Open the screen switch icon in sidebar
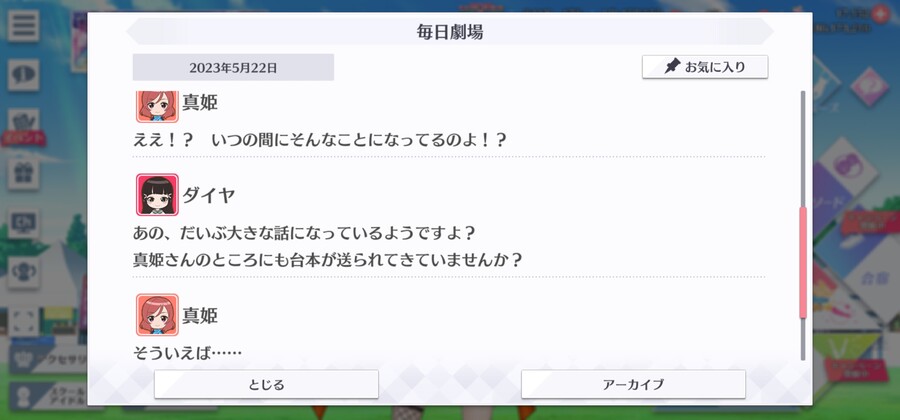Image resolution: width=900 pixels, height=420 pixels. pyautogui.click(x=24, y=223)
